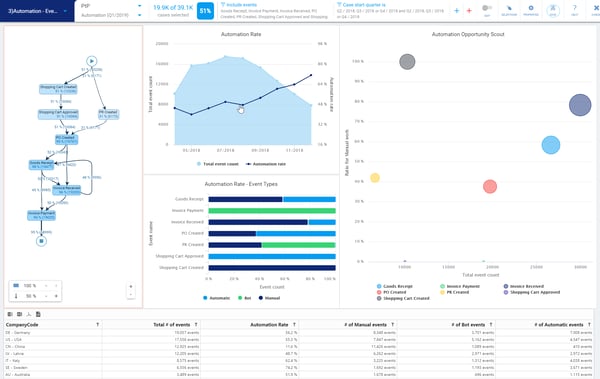
Task: Select the PR Created process node
Action: (109, 114)
